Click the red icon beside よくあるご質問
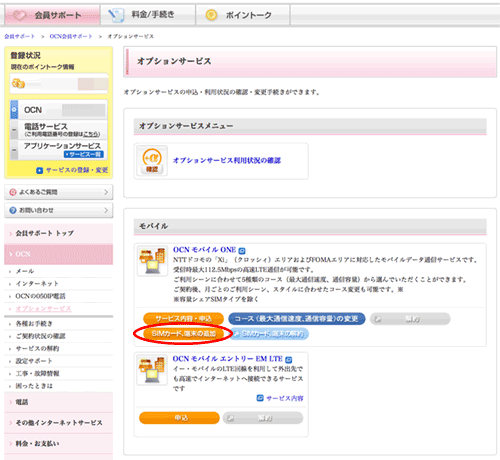This screenshot has width=500, height=460. coord(13,192)
